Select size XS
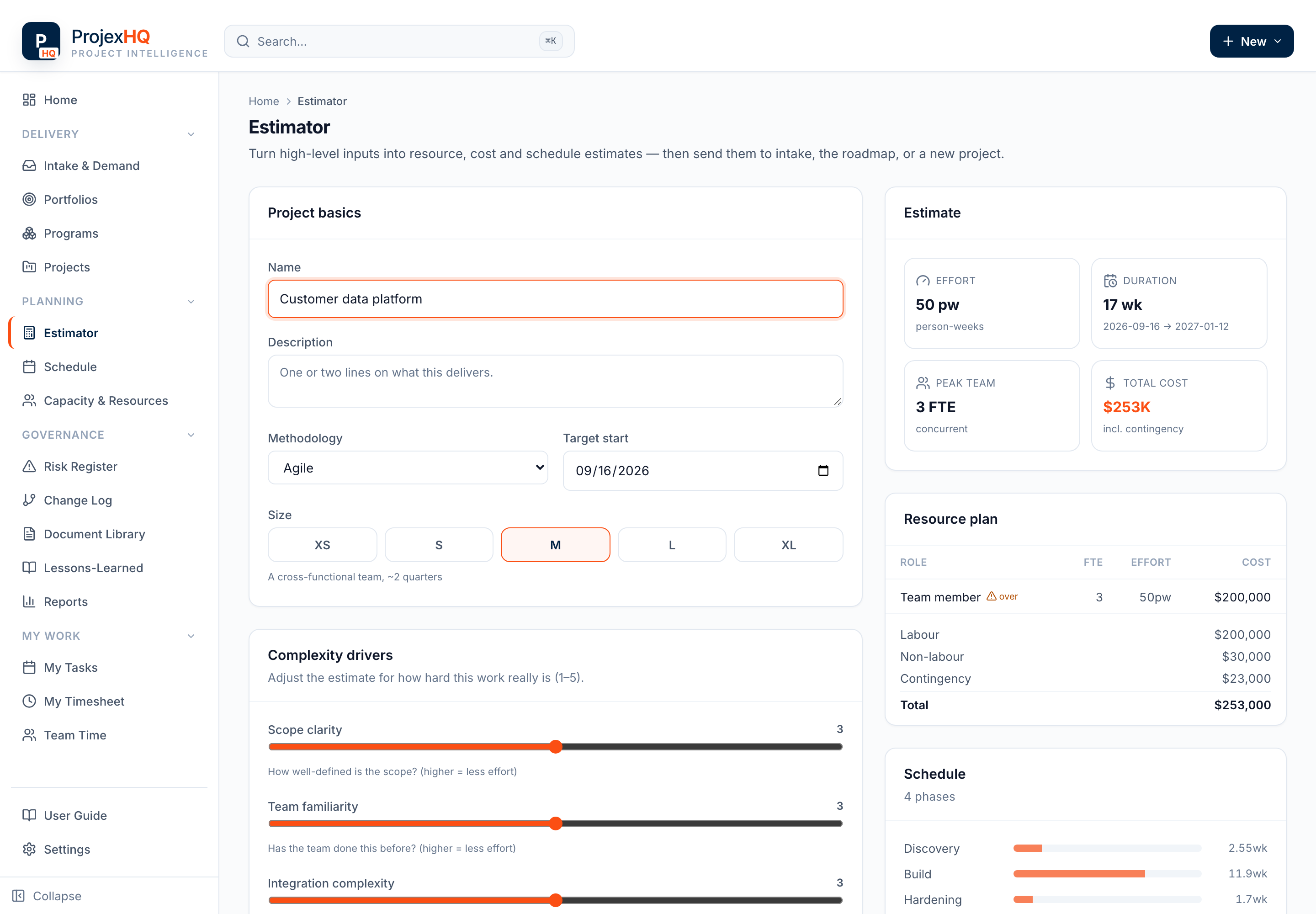 pos(323,545)
